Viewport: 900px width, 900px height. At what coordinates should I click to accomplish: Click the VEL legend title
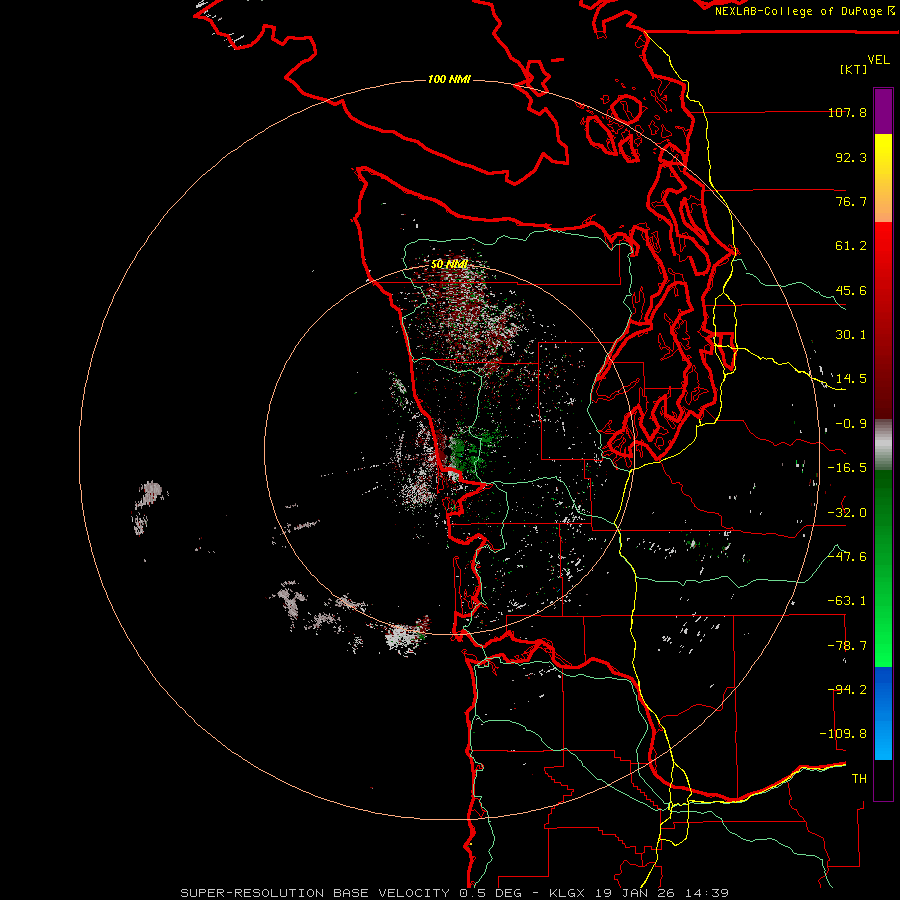click(878, 60)
